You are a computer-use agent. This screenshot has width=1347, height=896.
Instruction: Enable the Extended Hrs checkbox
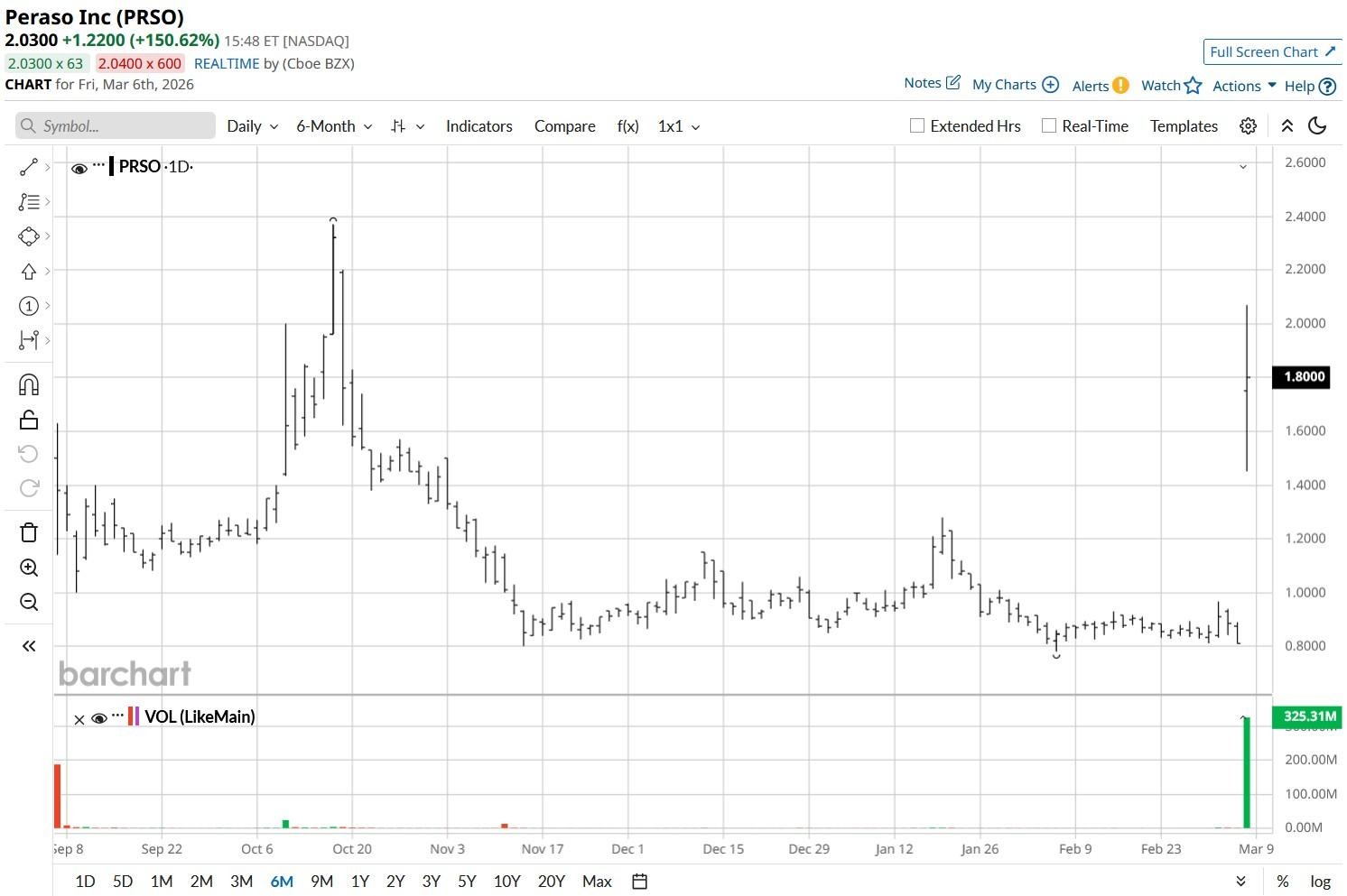tap(917, 126)
